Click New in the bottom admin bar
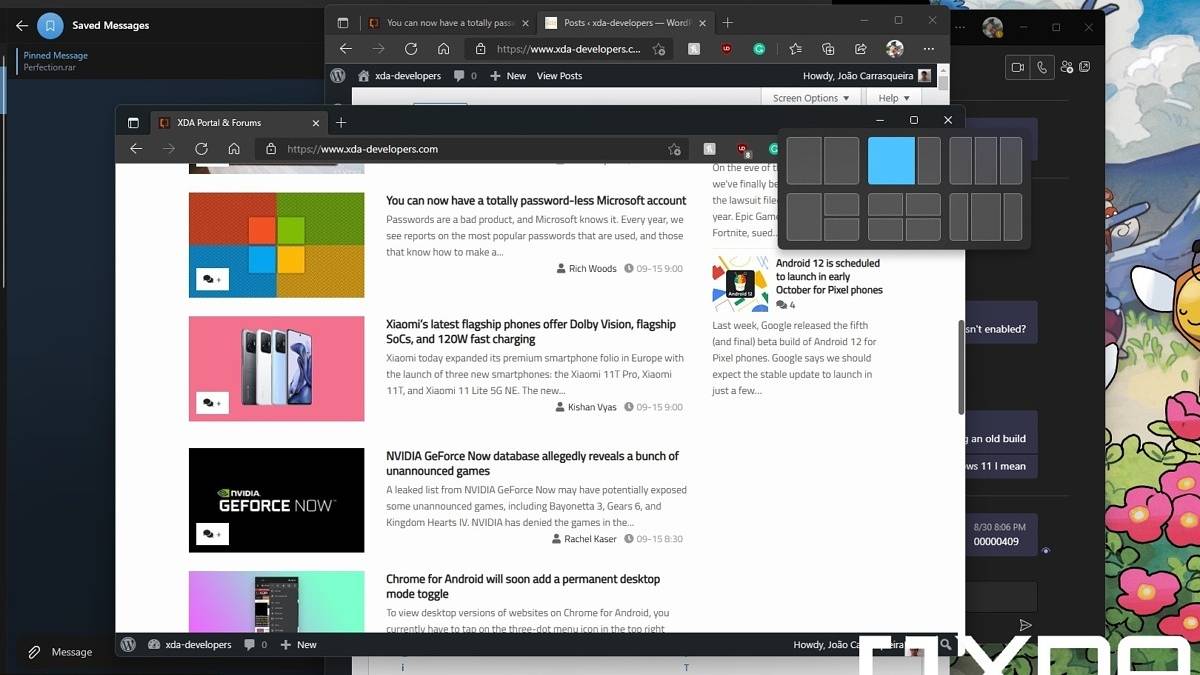This screenshot has height=675, width=1200. coord(299,645)
